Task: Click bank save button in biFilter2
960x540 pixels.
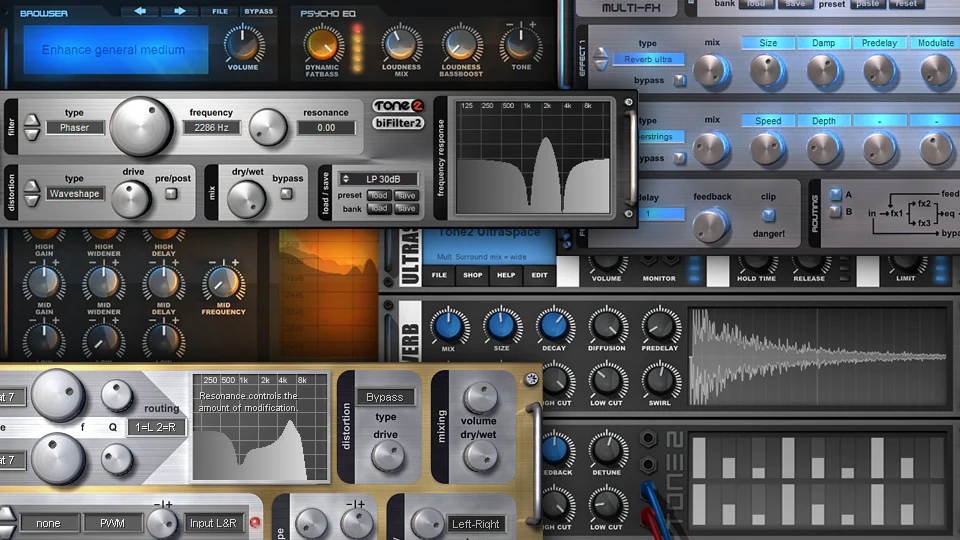Action: 406,208
